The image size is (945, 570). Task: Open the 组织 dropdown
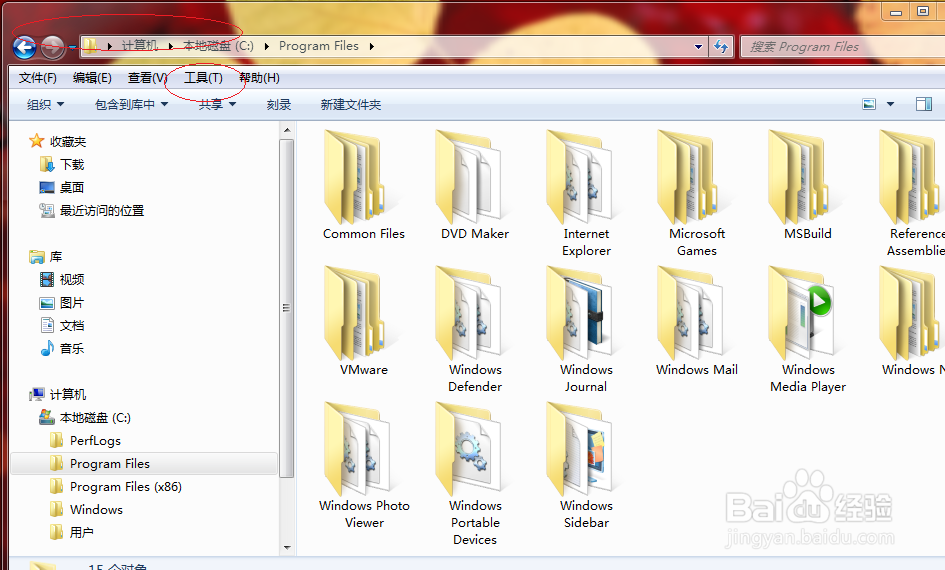point(45,104)
